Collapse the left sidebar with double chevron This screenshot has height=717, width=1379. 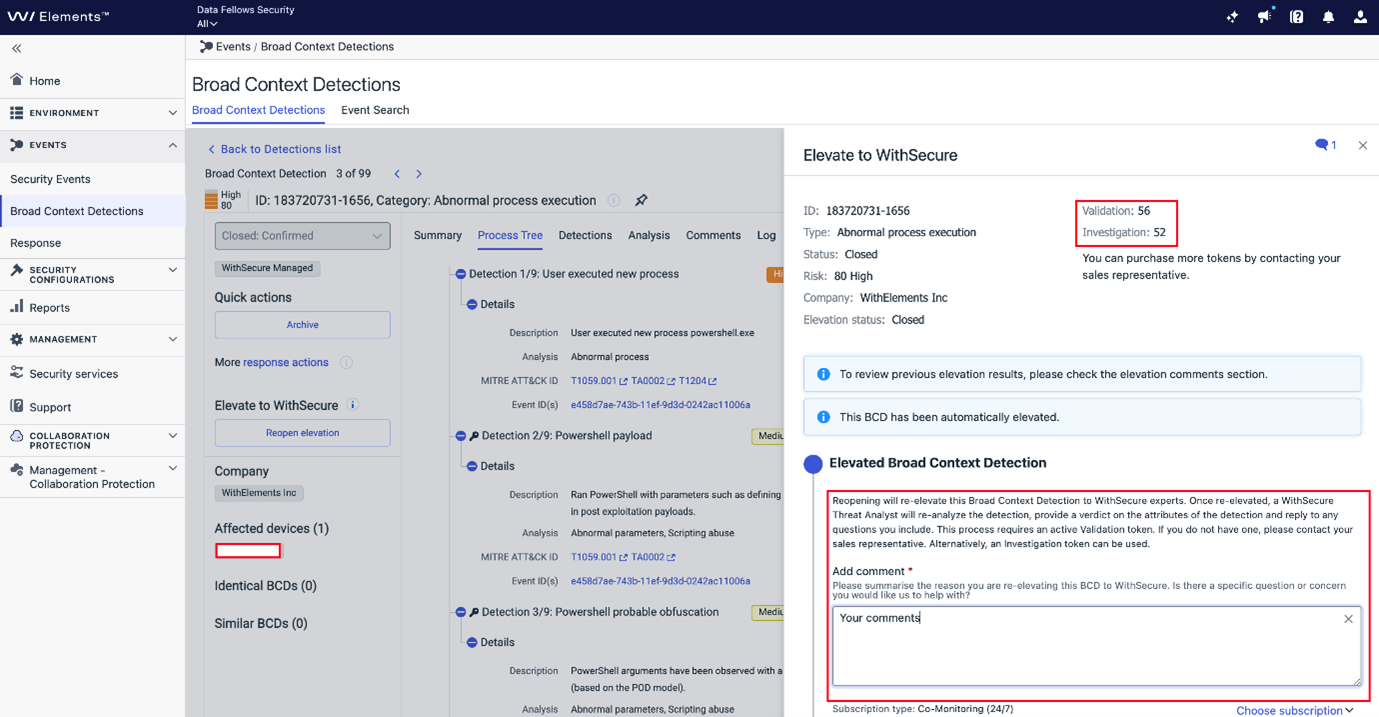(x=16, y=48)
